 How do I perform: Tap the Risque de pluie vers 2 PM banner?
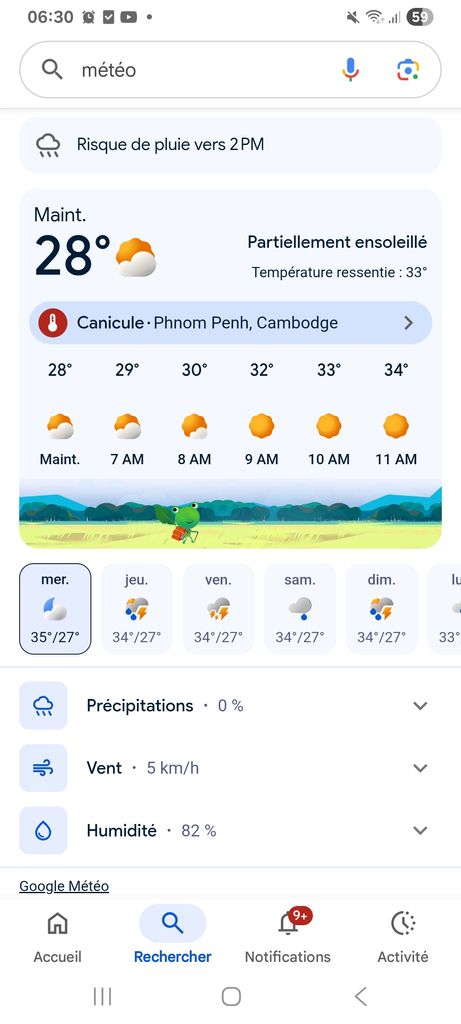(230, 144)
